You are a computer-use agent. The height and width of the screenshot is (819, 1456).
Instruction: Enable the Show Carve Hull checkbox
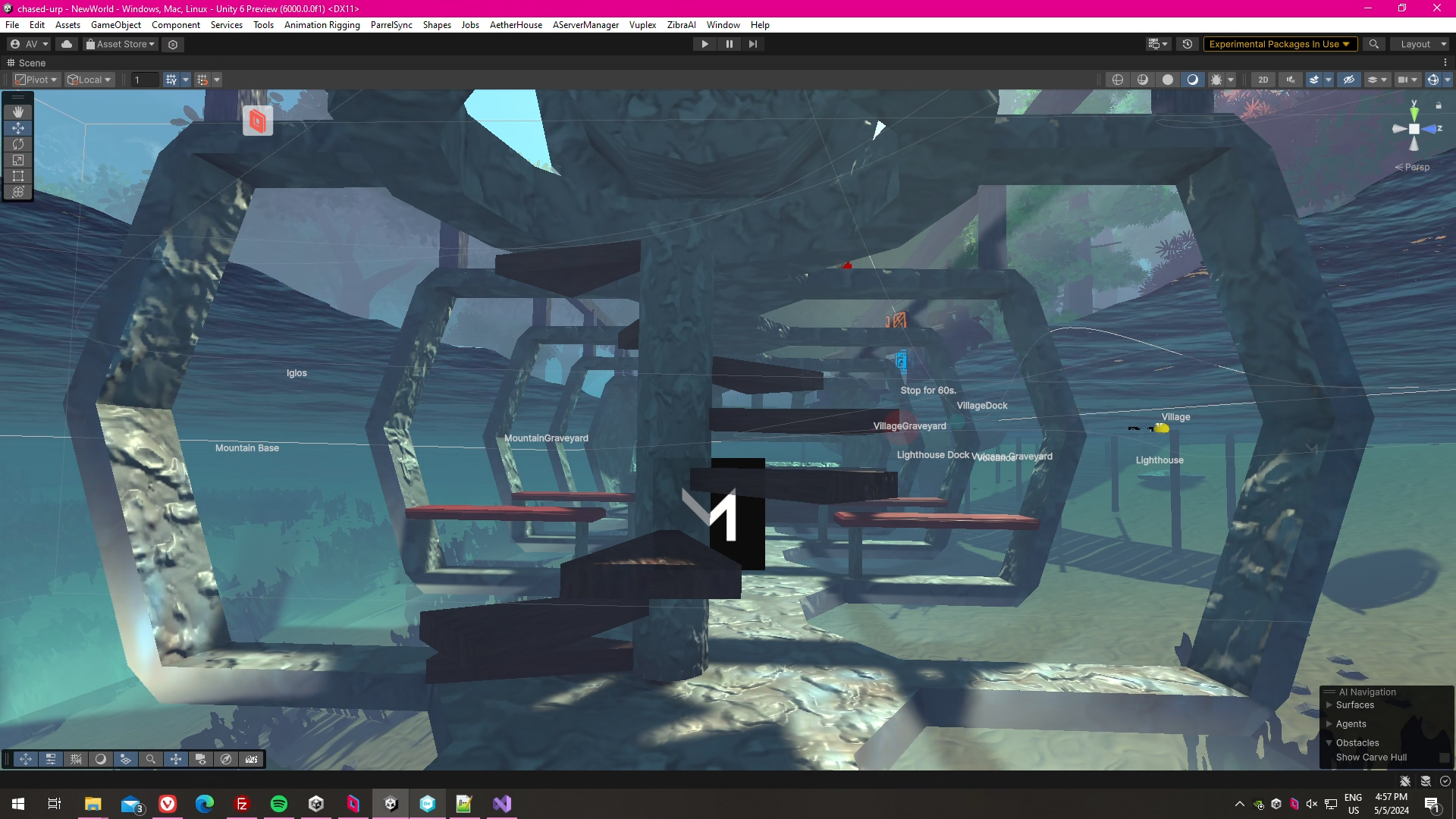[1444, 758]
